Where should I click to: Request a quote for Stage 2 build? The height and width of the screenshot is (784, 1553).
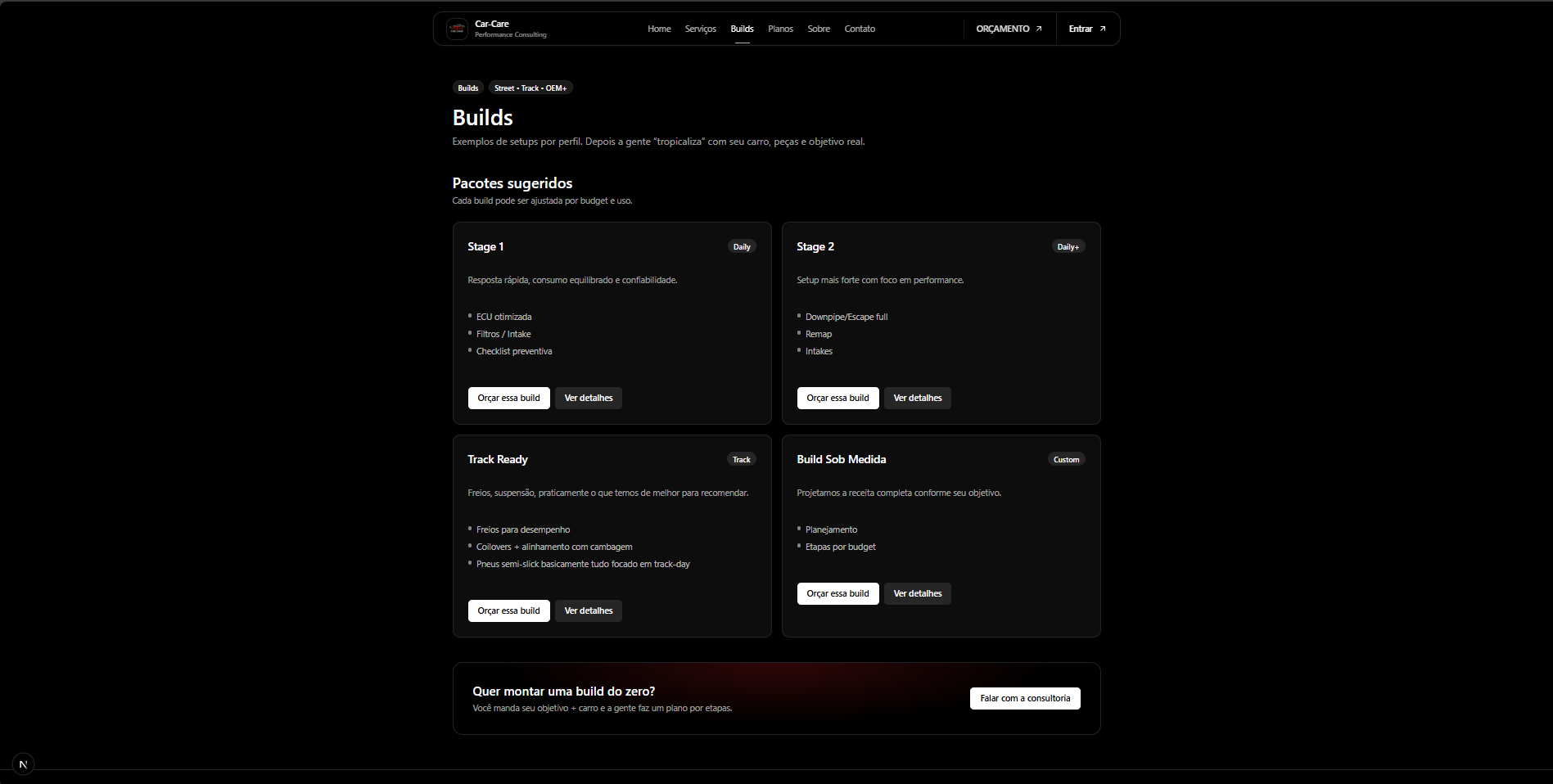click(837, 398)
